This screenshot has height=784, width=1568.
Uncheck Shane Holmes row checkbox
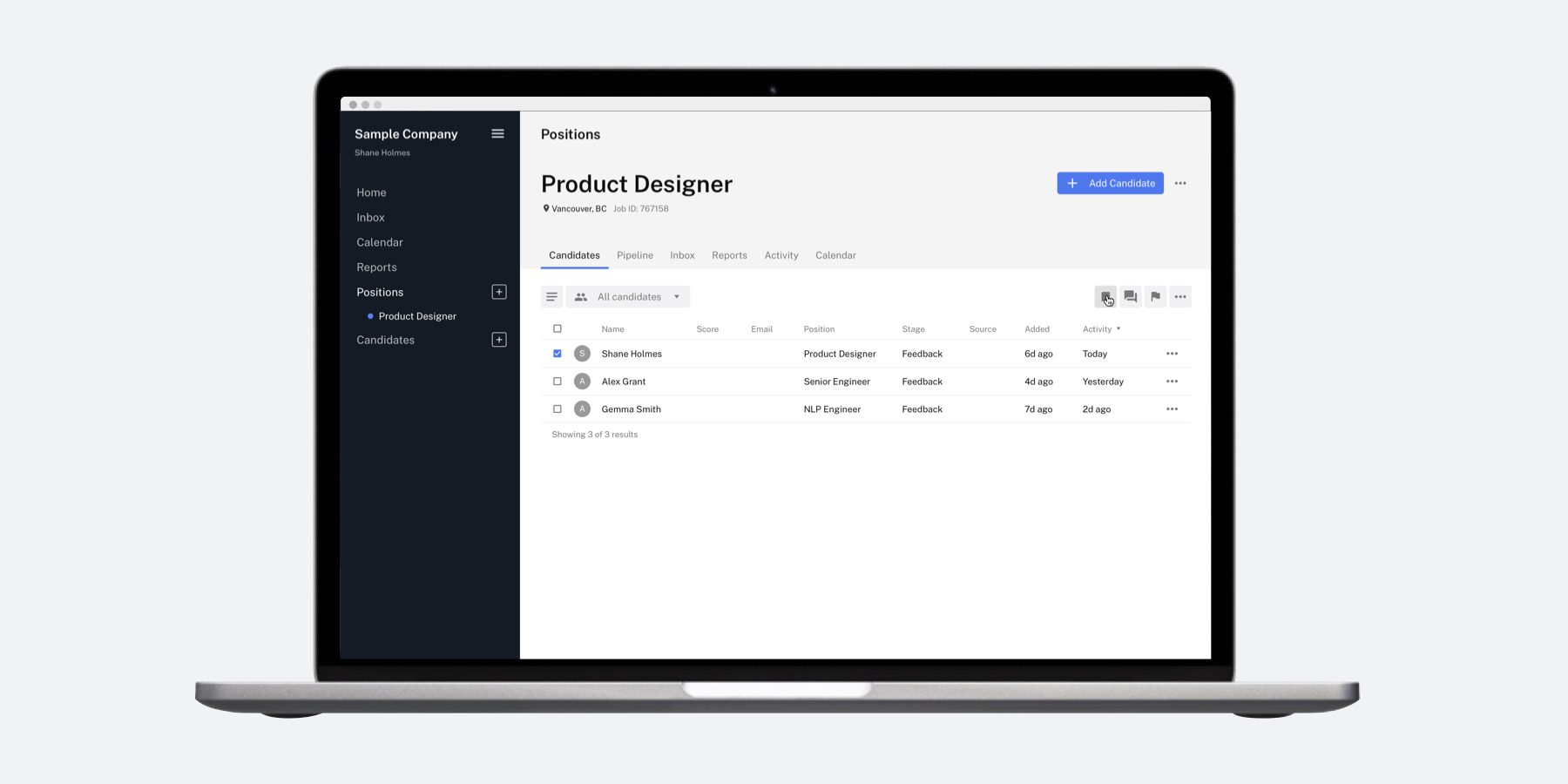point(557,353)
